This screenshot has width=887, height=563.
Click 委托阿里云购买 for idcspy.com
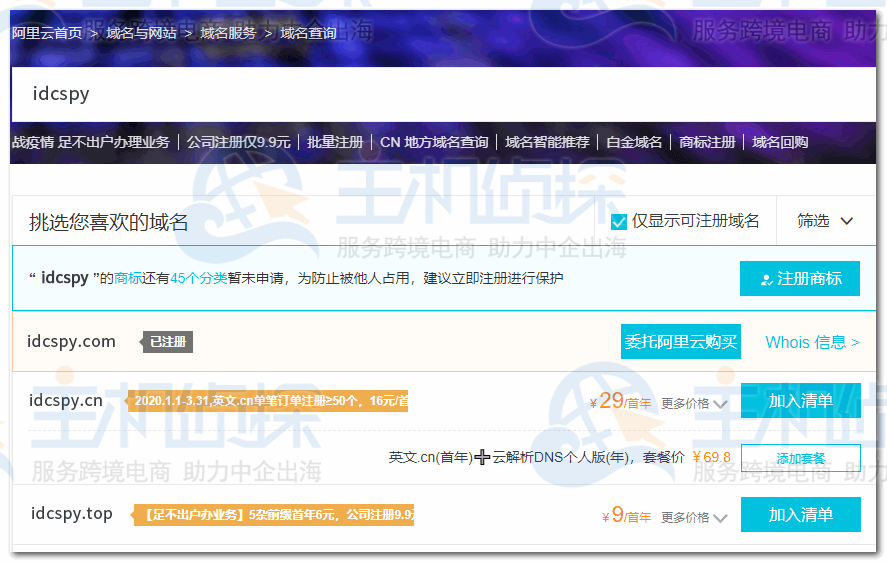(x=681, y=342)
